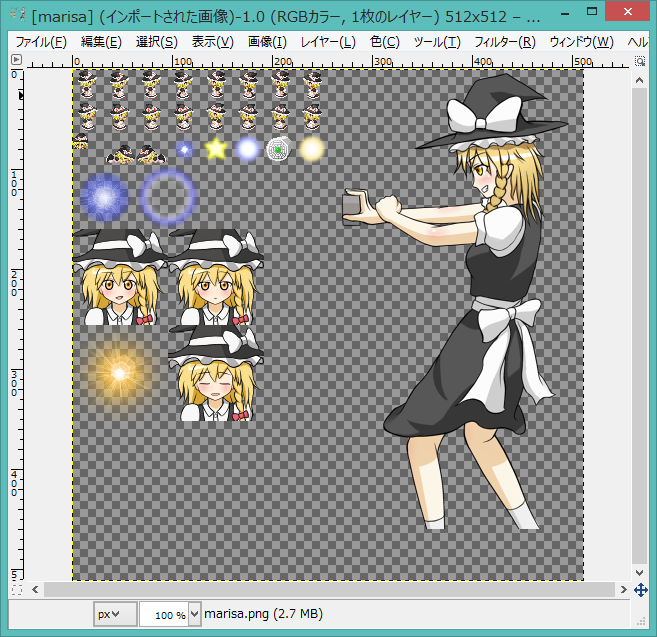Open the フィルター(R) menu

[x=504, y=42]
